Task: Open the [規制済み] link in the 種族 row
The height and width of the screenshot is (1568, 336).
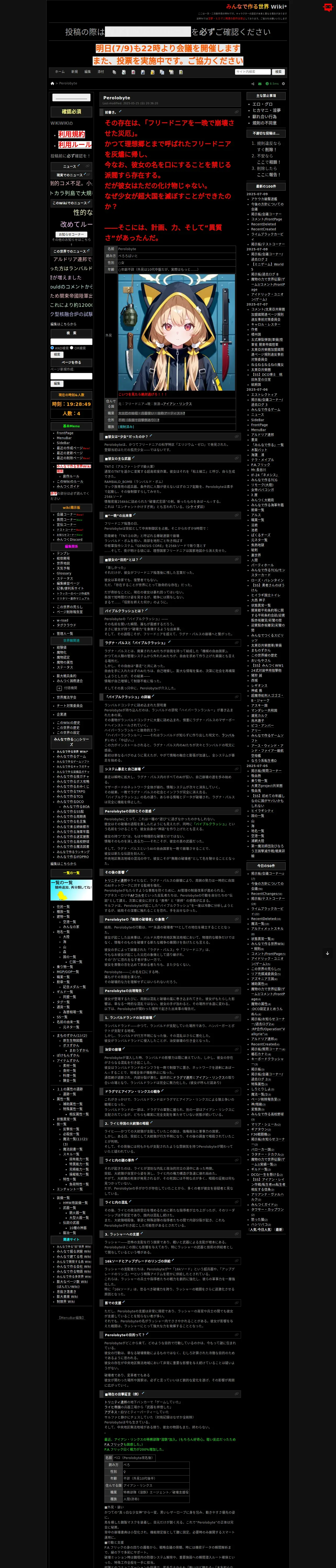Action: pyautogui.click(x=126, y=427)
